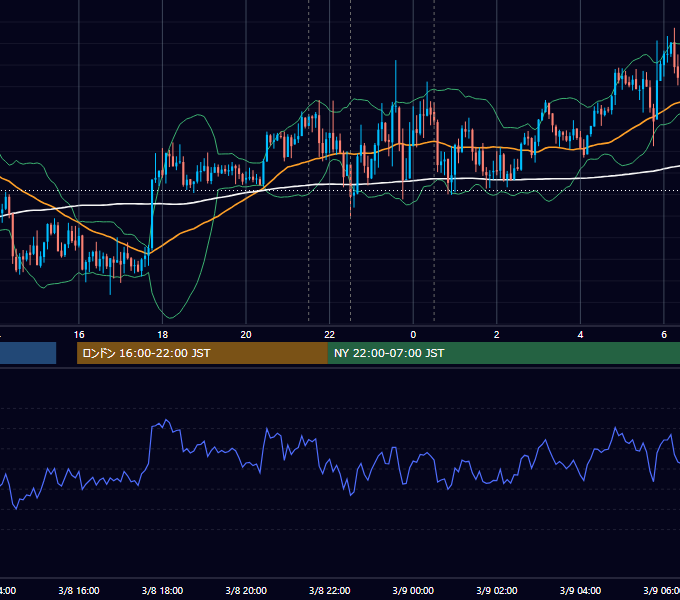
Task: Click the 3/8 22:00 date label
Action: point(330,590)
